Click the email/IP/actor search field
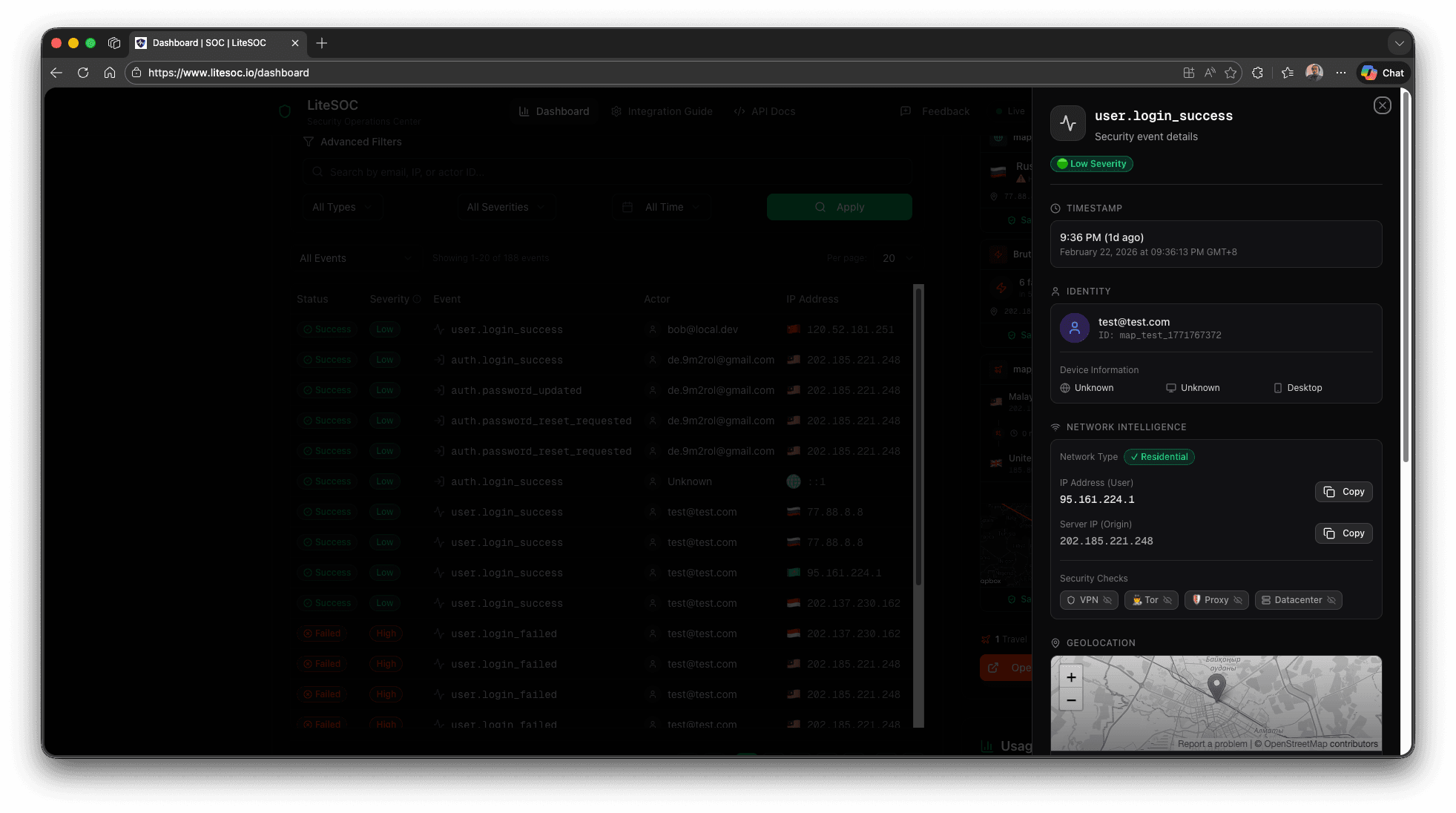This screenshot has height=813, width=1456. [x=607, y=171]
